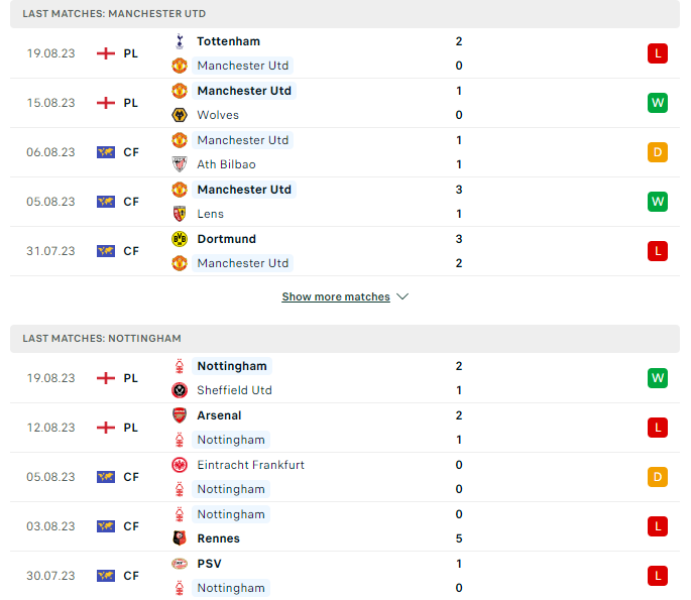691x600 pixels.
Task: Open the Manchester Utd vs Lens match row
Action: click(x=340, y=202)
